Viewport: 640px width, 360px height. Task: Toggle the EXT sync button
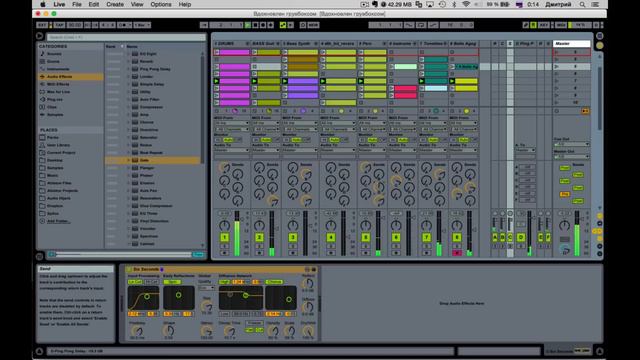(x=42, y=25)
